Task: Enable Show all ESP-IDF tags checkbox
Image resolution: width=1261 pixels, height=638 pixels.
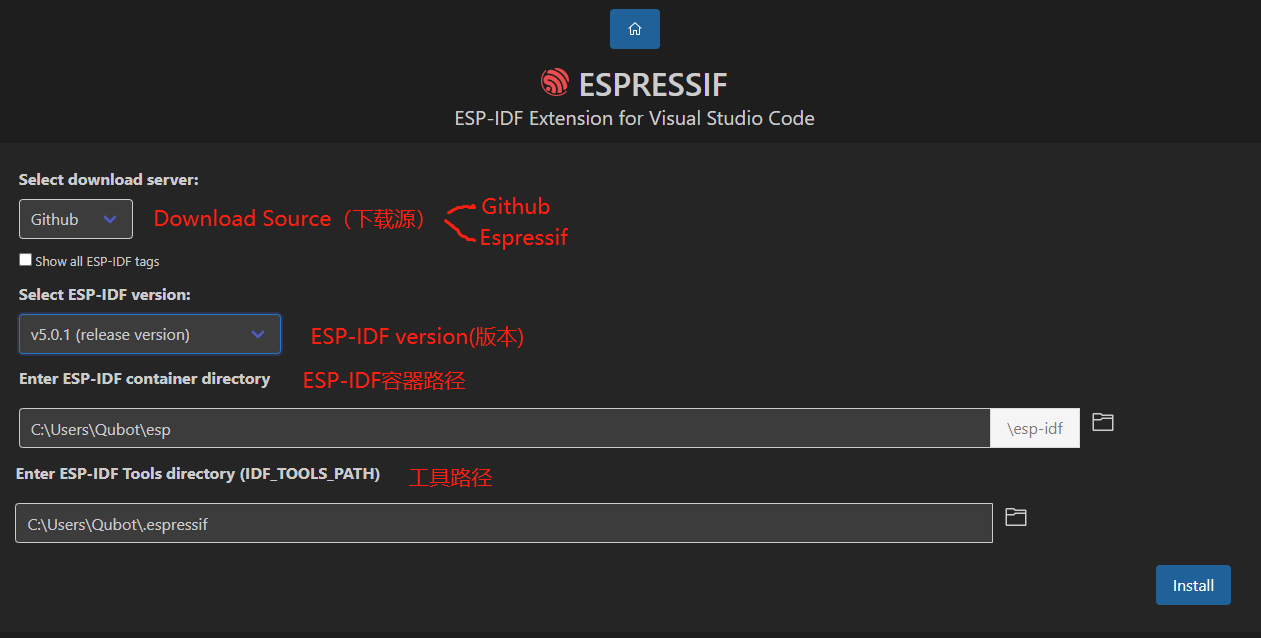Action: (x=26, y=260)
